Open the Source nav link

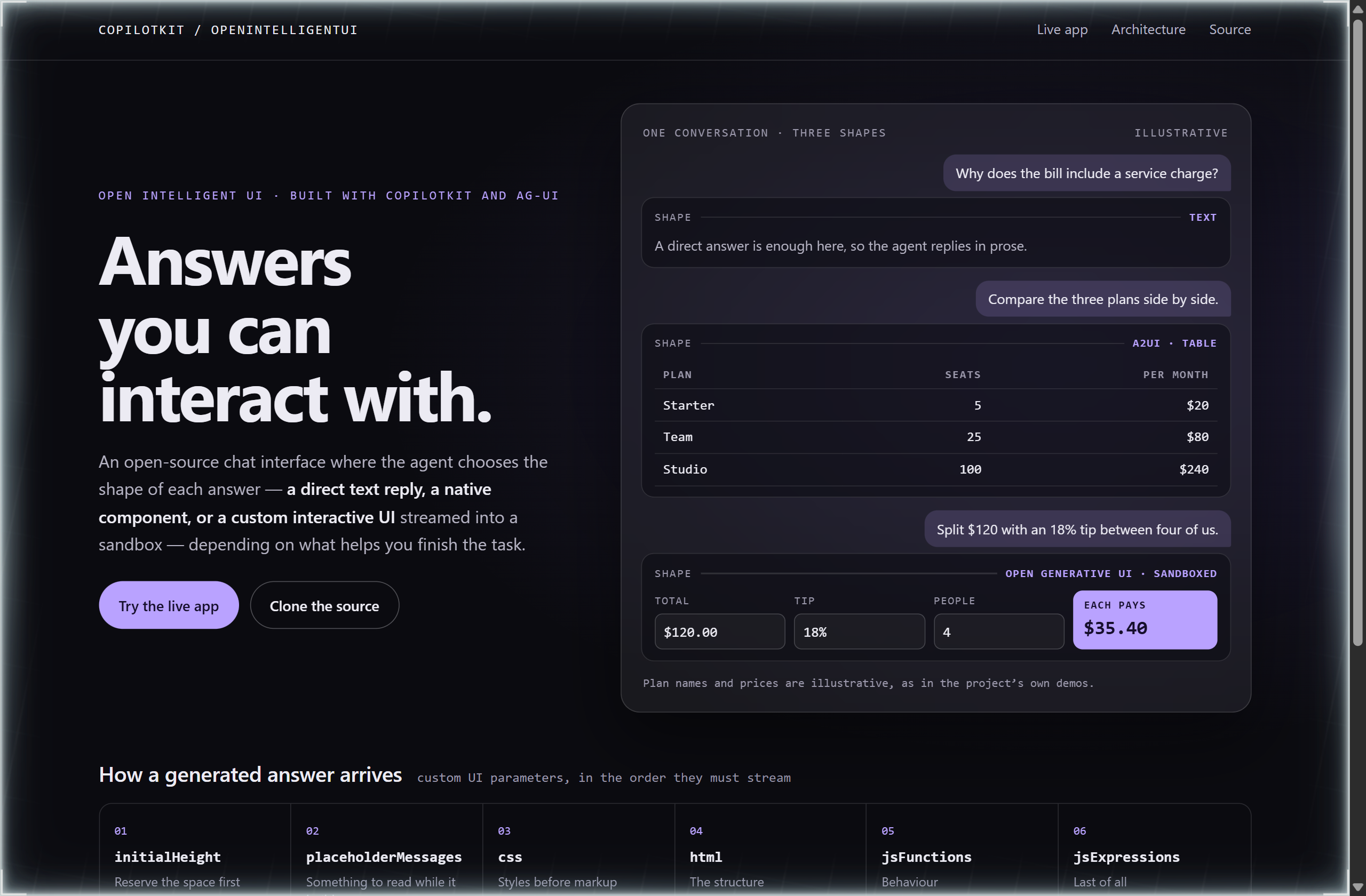(1229, 30)
